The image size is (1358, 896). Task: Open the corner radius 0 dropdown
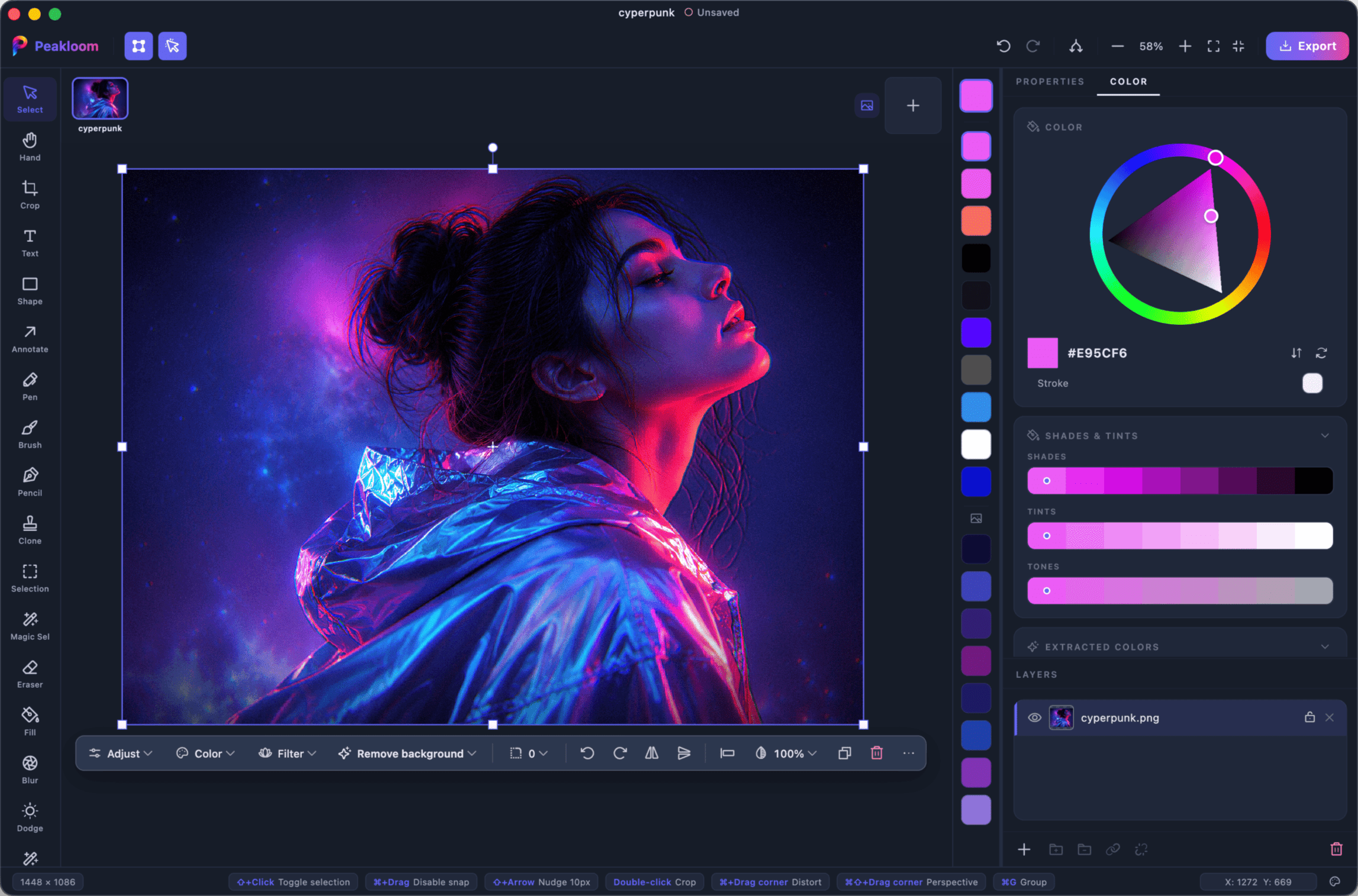(528, 753)
